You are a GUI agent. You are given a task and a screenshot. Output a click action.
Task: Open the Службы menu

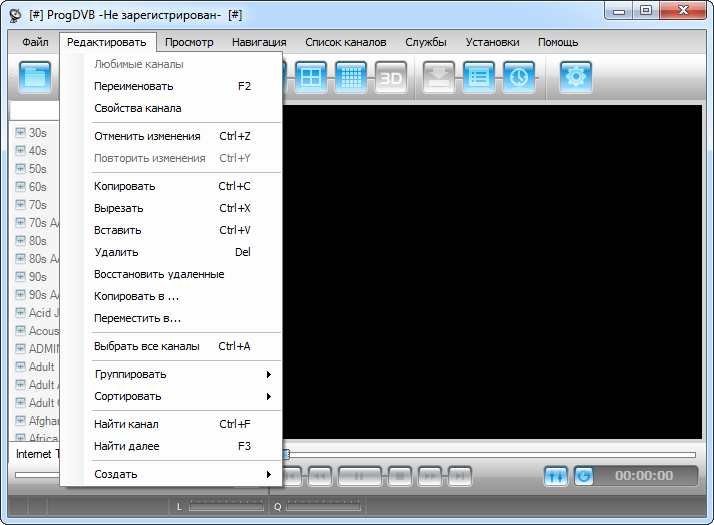(x=426, y=42)
